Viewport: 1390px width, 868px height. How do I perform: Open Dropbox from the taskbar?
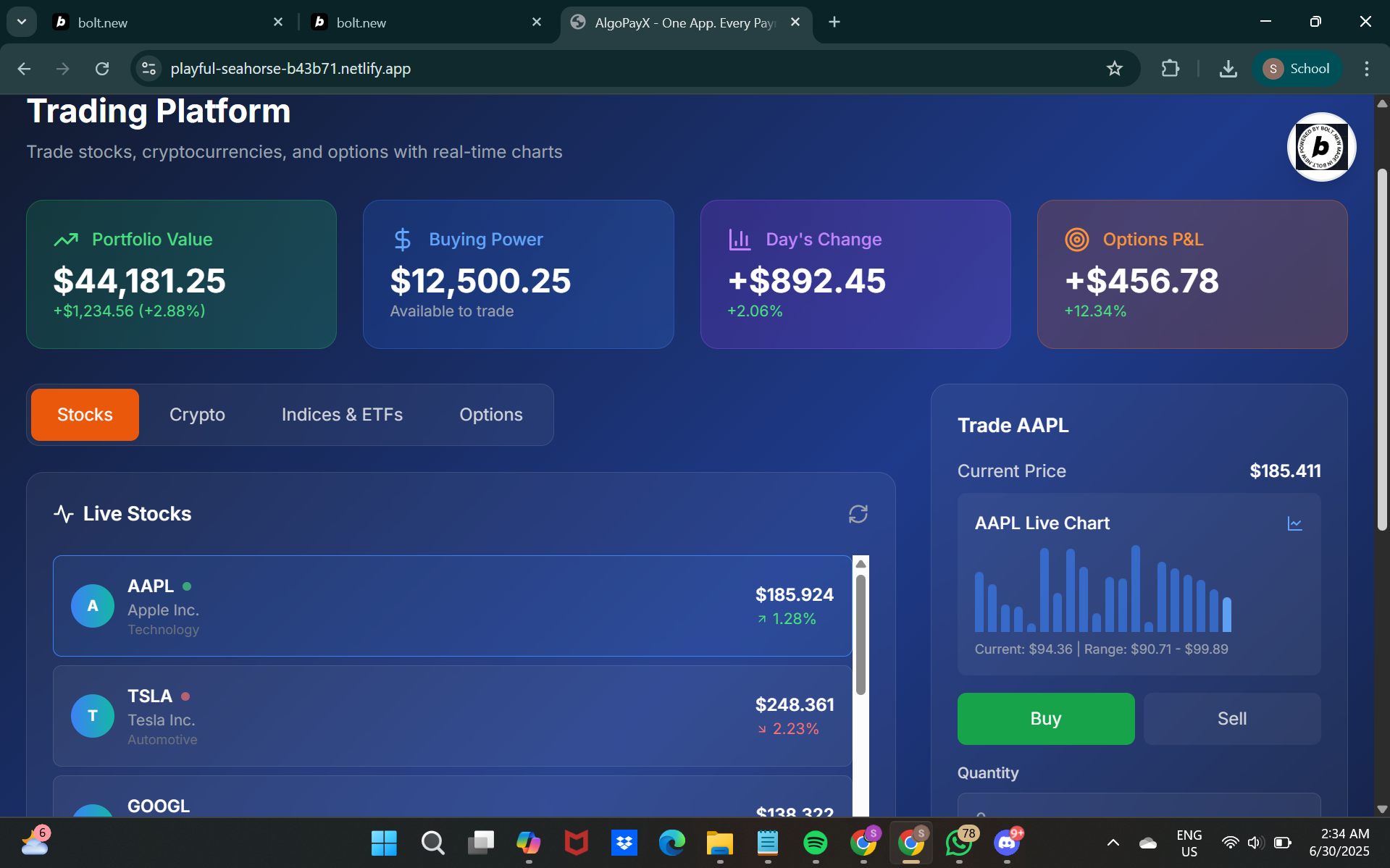click(624, 843)
